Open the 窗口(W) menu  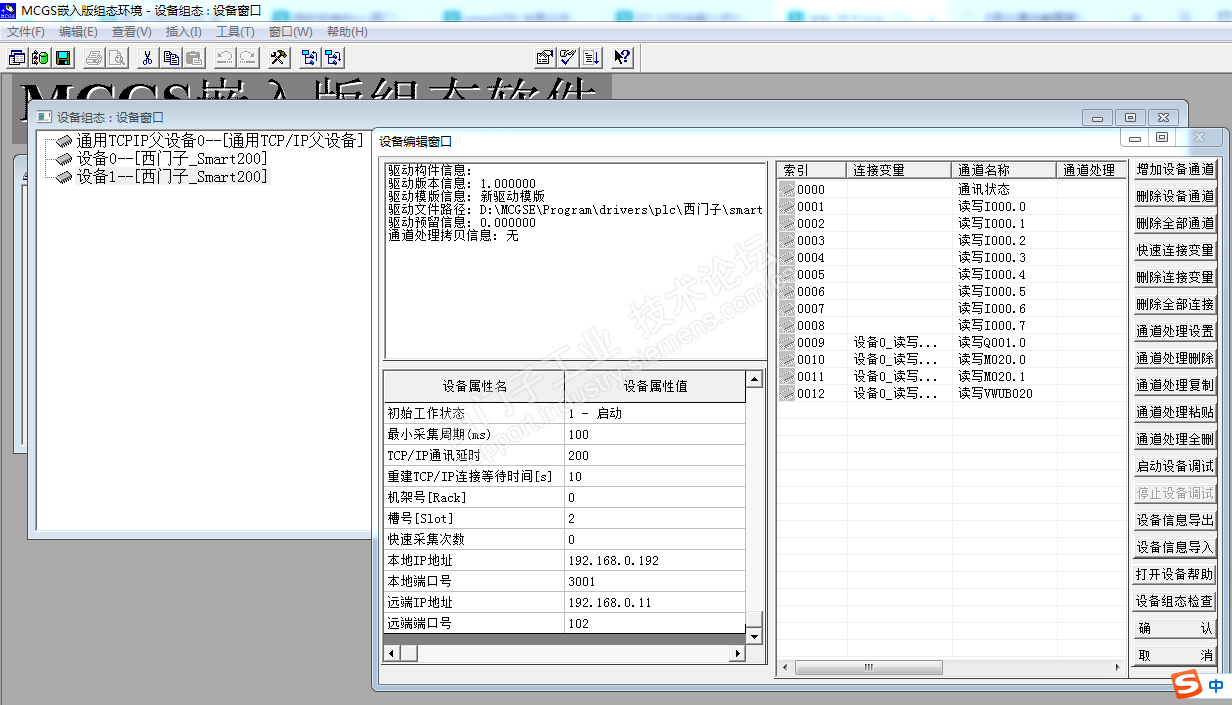(x=290, y=32)
